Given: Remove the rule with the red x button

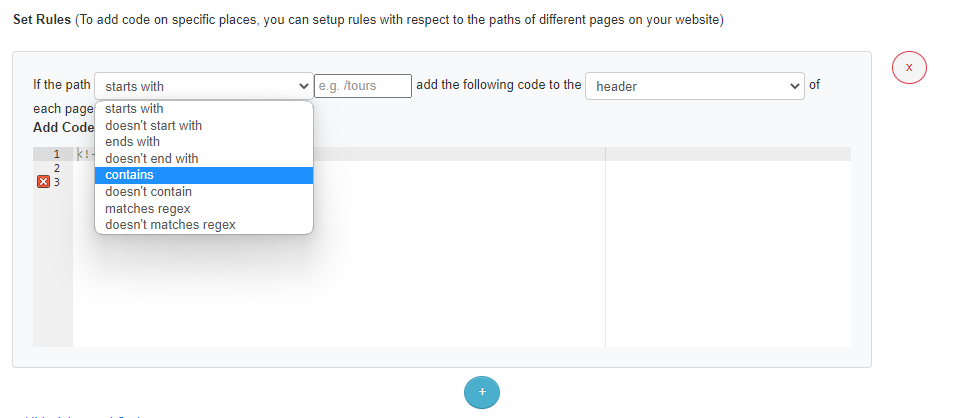Looking at the screenshot, I should pyautogui.click(x=909, y=67).
